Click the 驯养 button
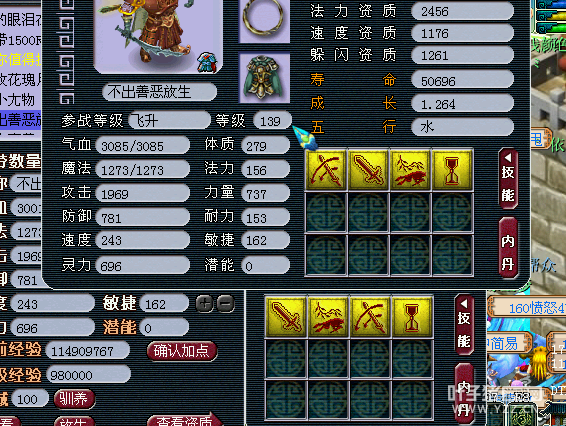This screenshot has width=566, height=426. (x=74, y=399)
